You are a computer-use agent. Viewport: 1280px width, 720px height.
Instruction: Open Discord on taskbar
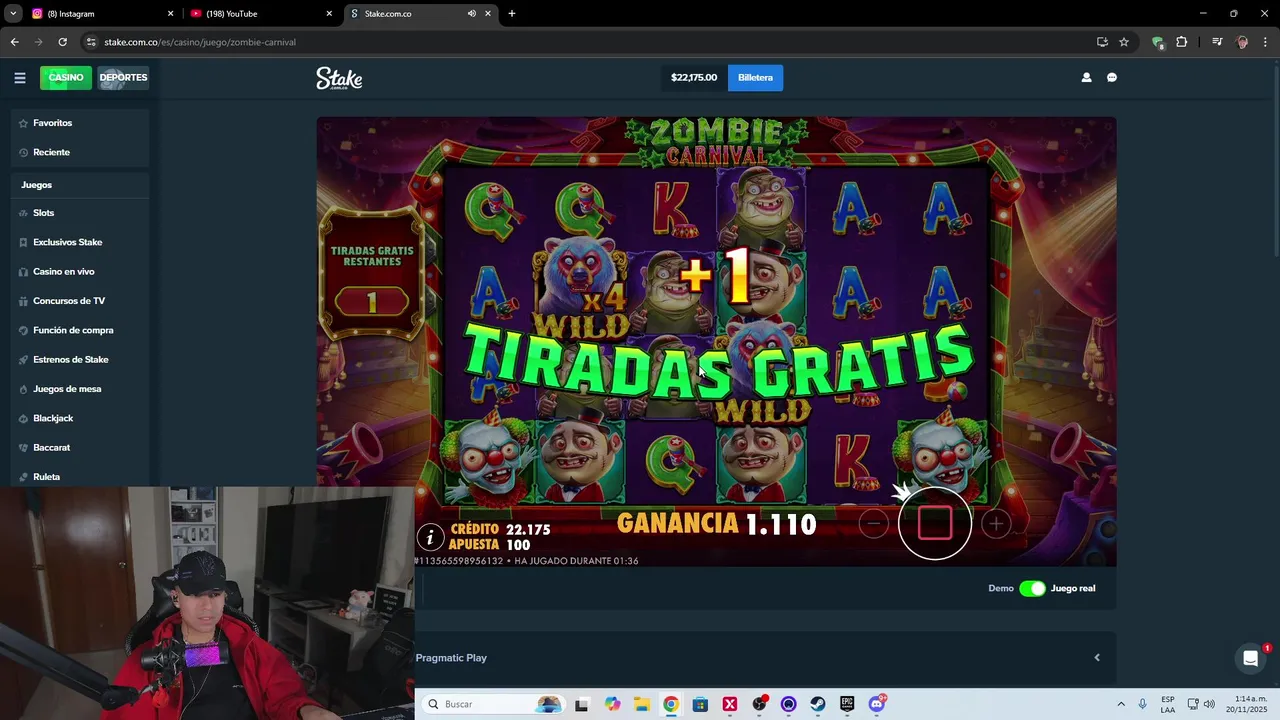click(877, 704)
